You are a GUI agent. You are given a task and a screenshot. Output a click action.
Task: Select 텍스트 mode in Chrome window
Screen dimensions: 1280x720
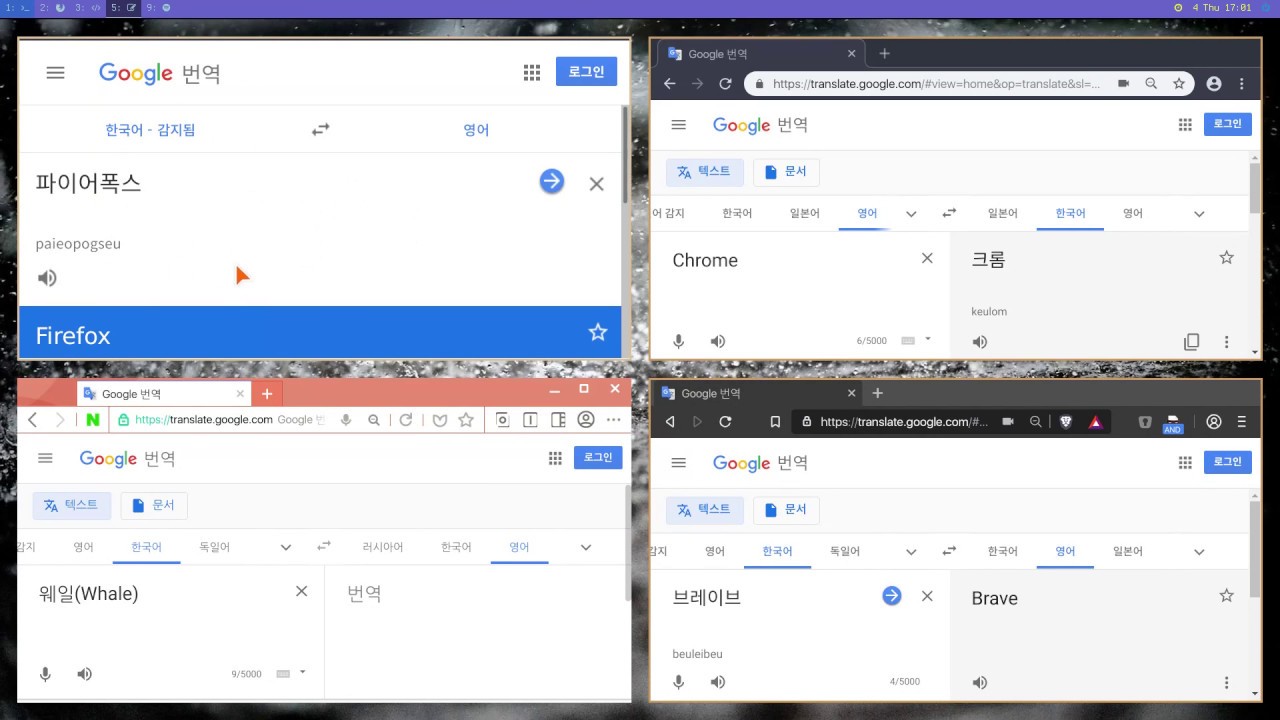click(704, 171)
